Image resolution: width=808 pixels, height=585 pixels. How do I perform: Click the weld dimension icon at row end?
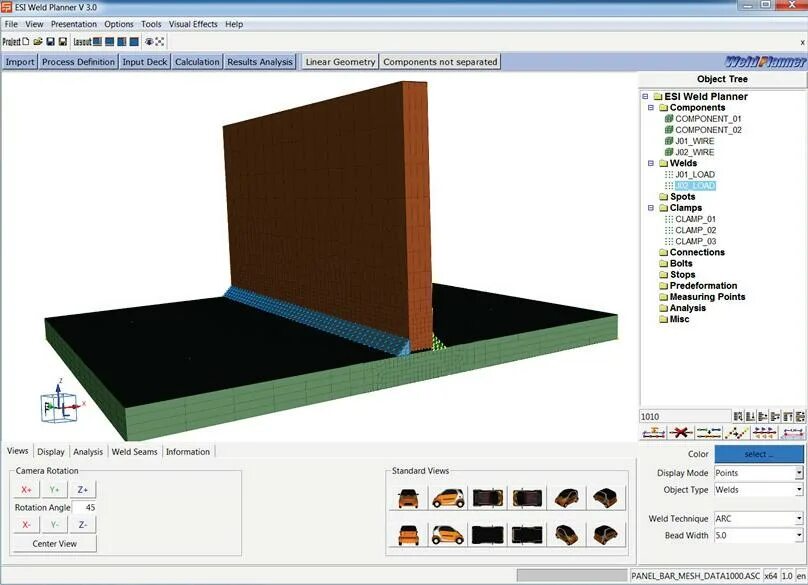click(793, 432)
